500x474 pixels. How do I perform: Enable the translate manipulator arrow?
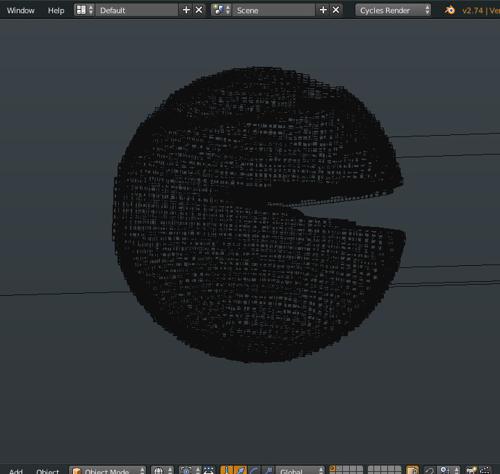pyautogui.click(x=240, y=470)
